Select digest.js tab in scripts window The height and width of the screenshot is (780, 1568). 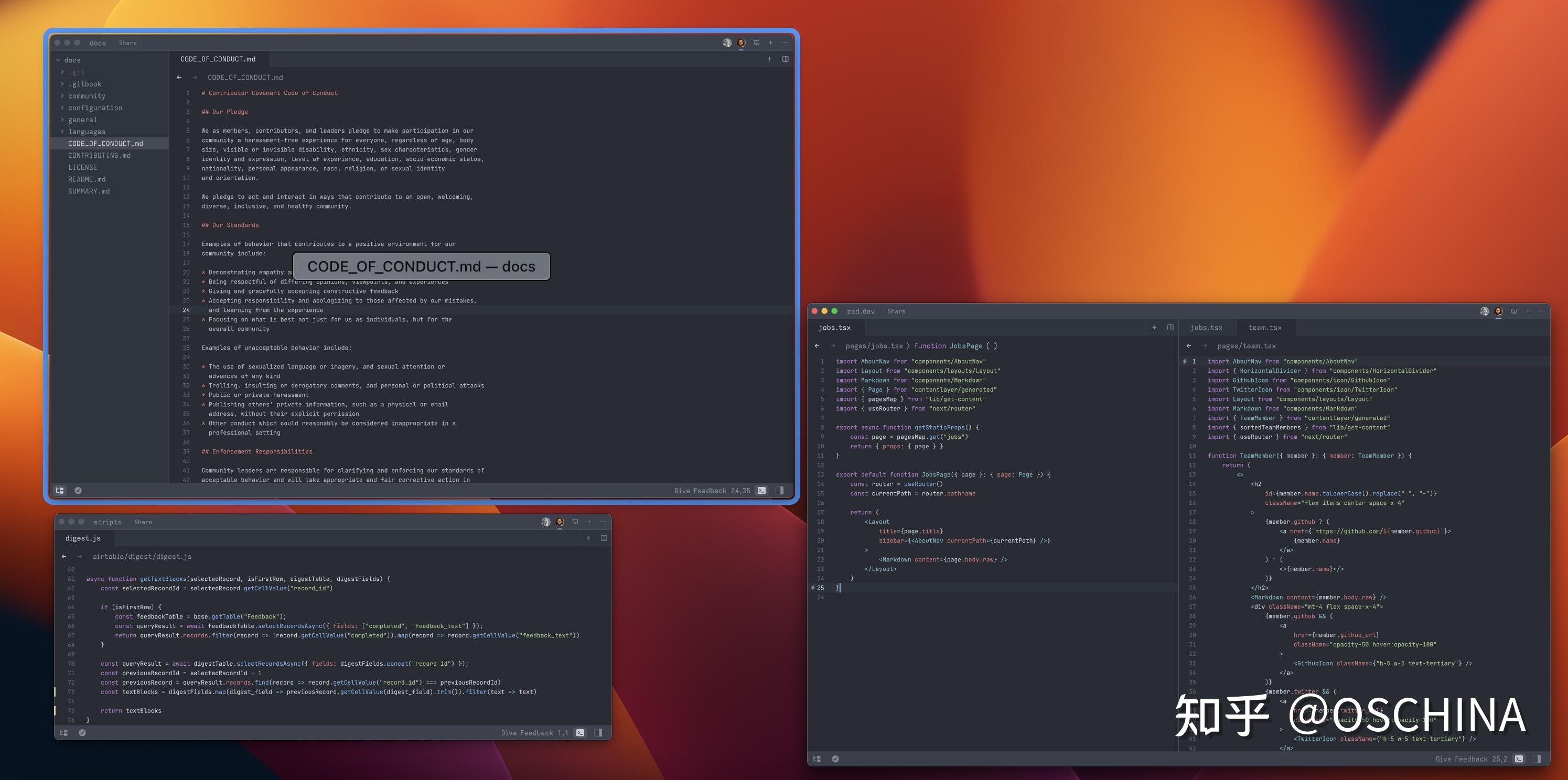click(x=83, y=538)
